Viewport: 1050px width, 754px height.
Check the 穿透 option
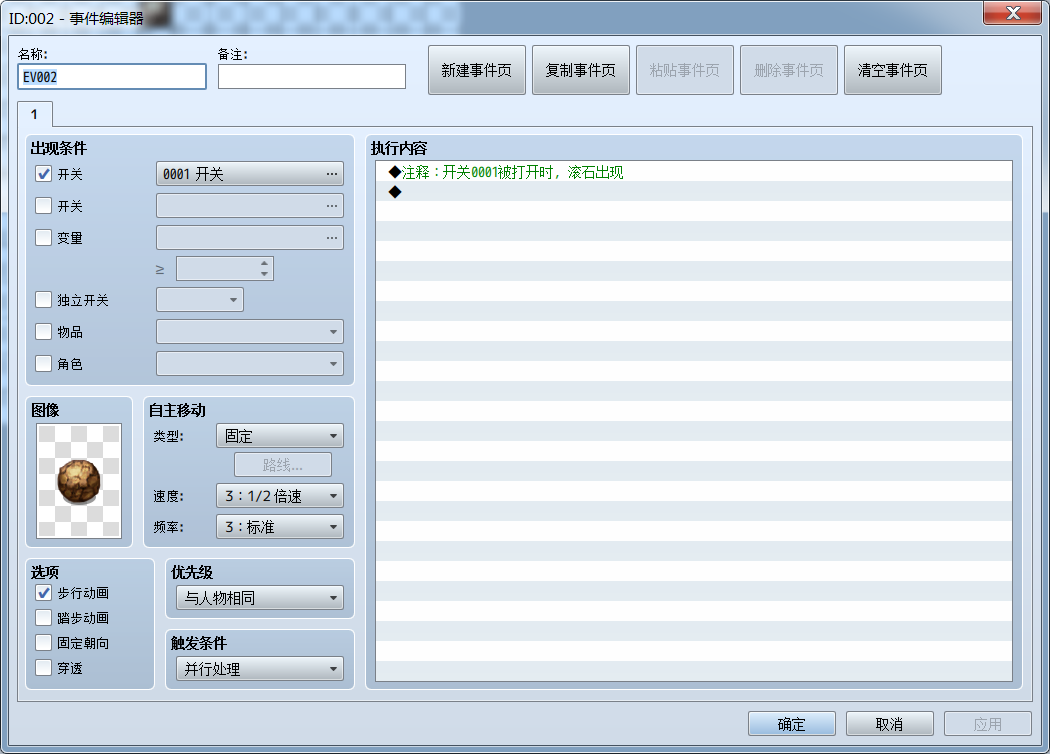coord(44,668)
